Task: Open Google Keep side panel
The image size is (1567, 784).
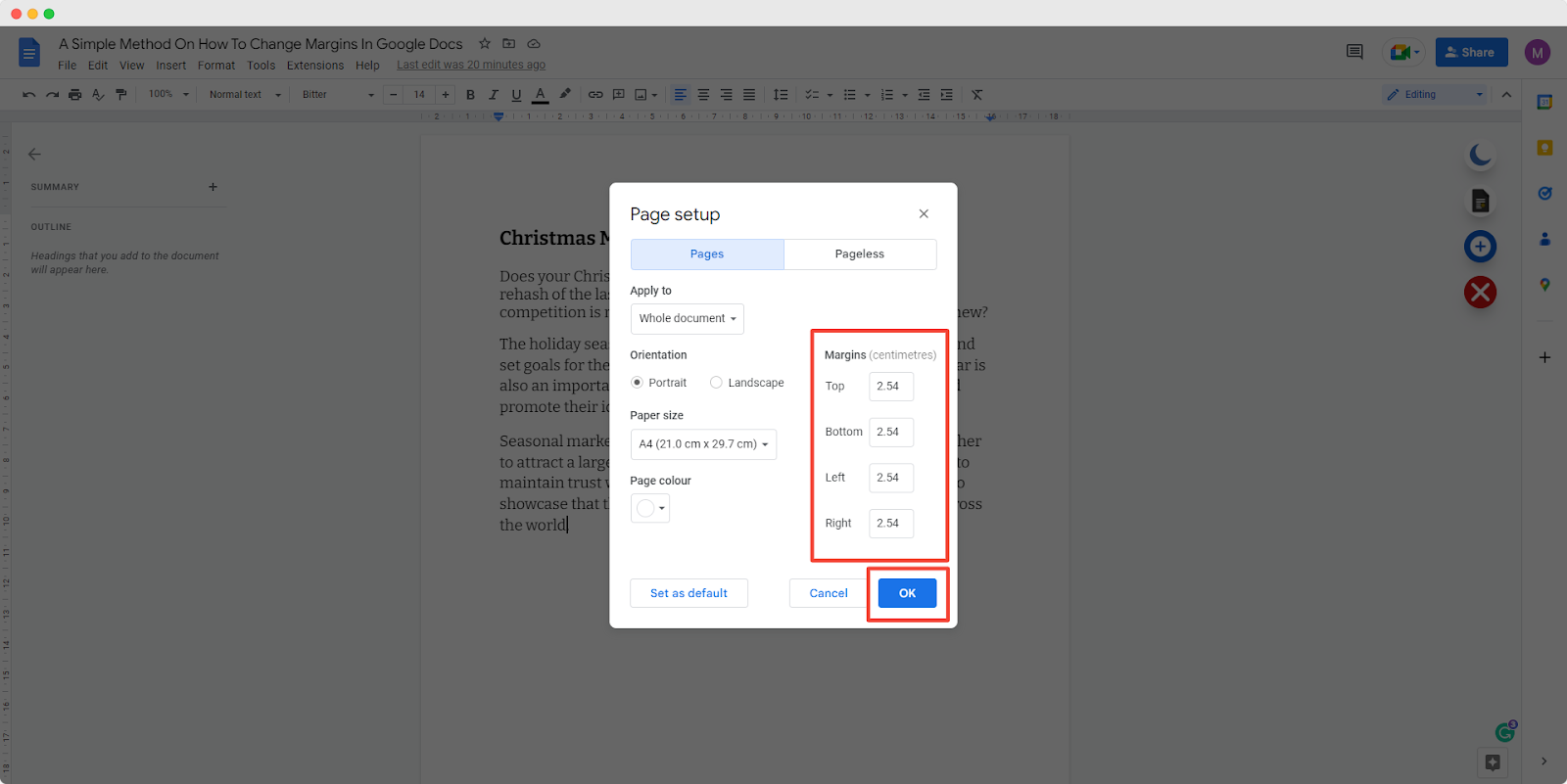Action: 1544,148
